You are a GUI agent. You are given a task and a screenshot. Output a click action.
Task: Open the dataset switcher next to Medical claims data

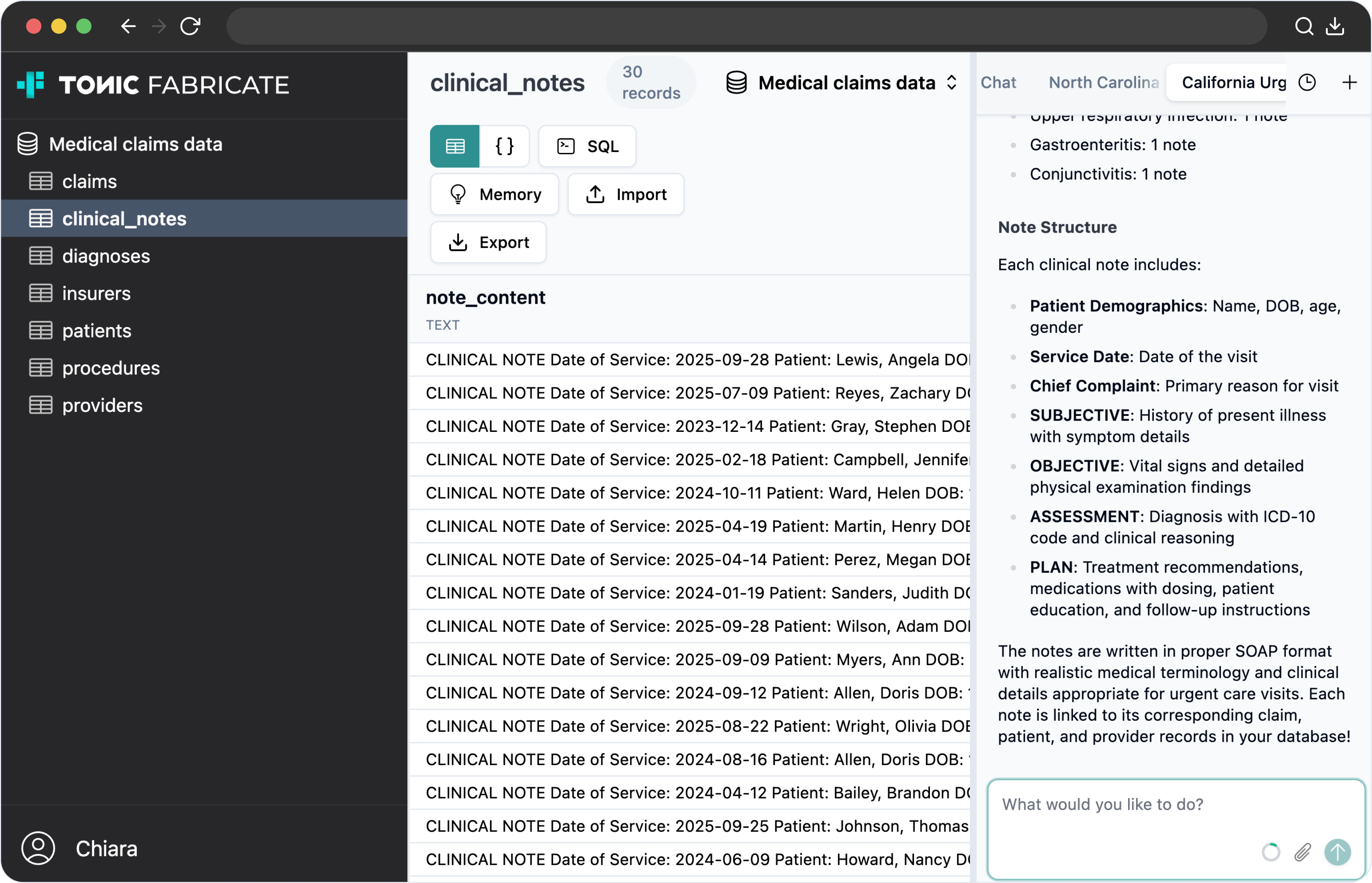click(952, 82)
